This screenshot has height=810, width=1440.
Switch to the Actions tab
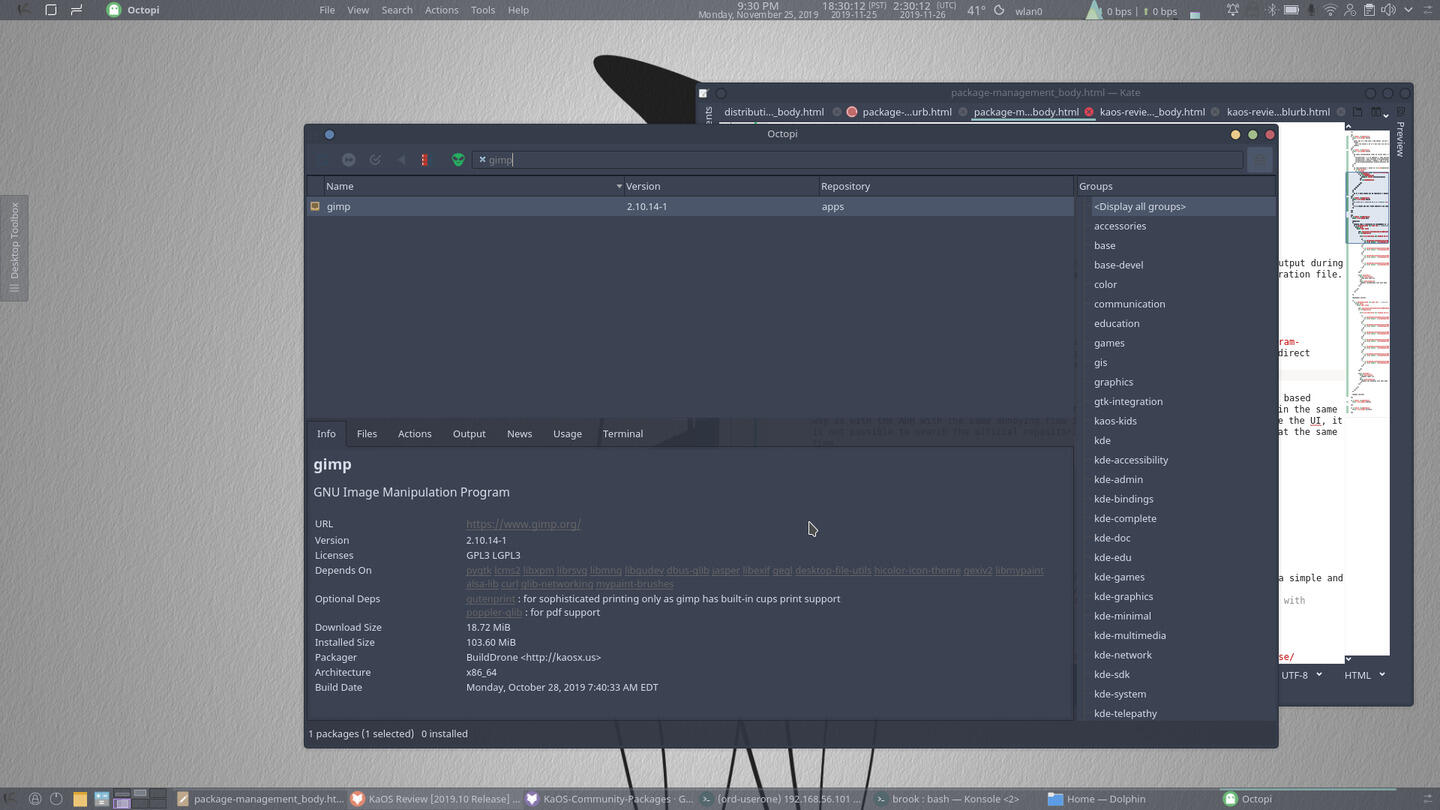point(415,434)
